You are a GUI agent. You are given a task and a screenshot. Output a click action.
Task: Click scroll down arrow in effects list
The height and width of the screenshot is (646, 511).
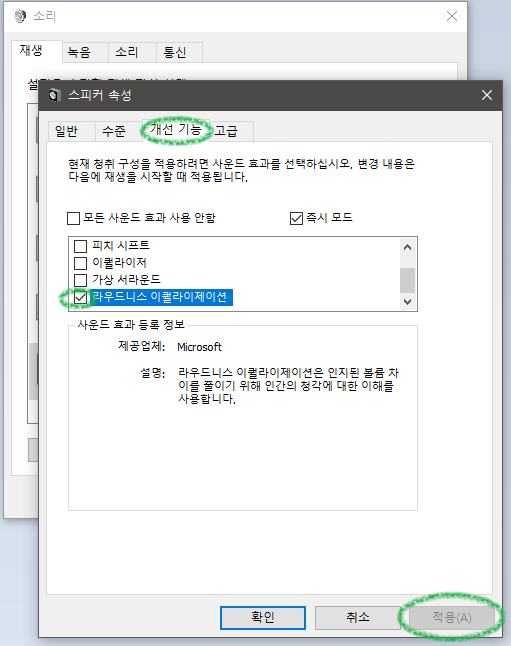coord(408,302)
